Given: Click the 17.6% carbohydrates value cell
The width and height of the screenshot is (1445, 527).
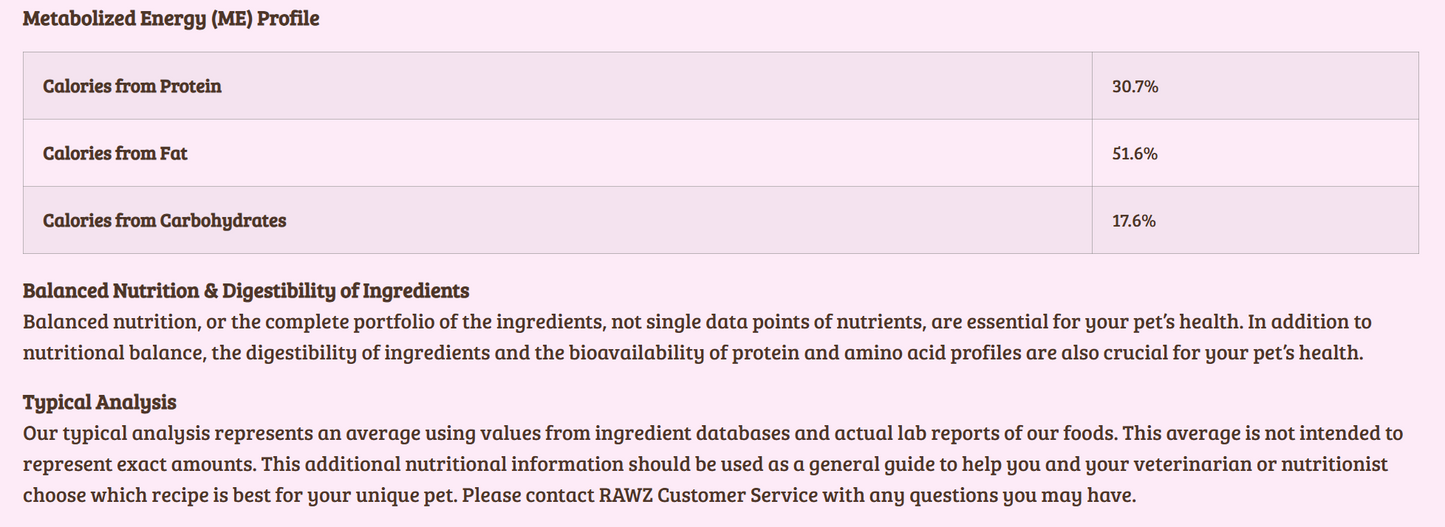Looking at the screenshot, I should tap(1134, 221).
